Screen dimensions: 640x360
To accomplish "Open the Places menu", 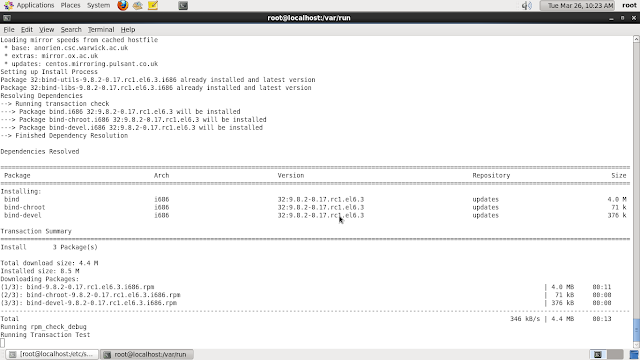I will pyautogui.click(x=71, y=5).
